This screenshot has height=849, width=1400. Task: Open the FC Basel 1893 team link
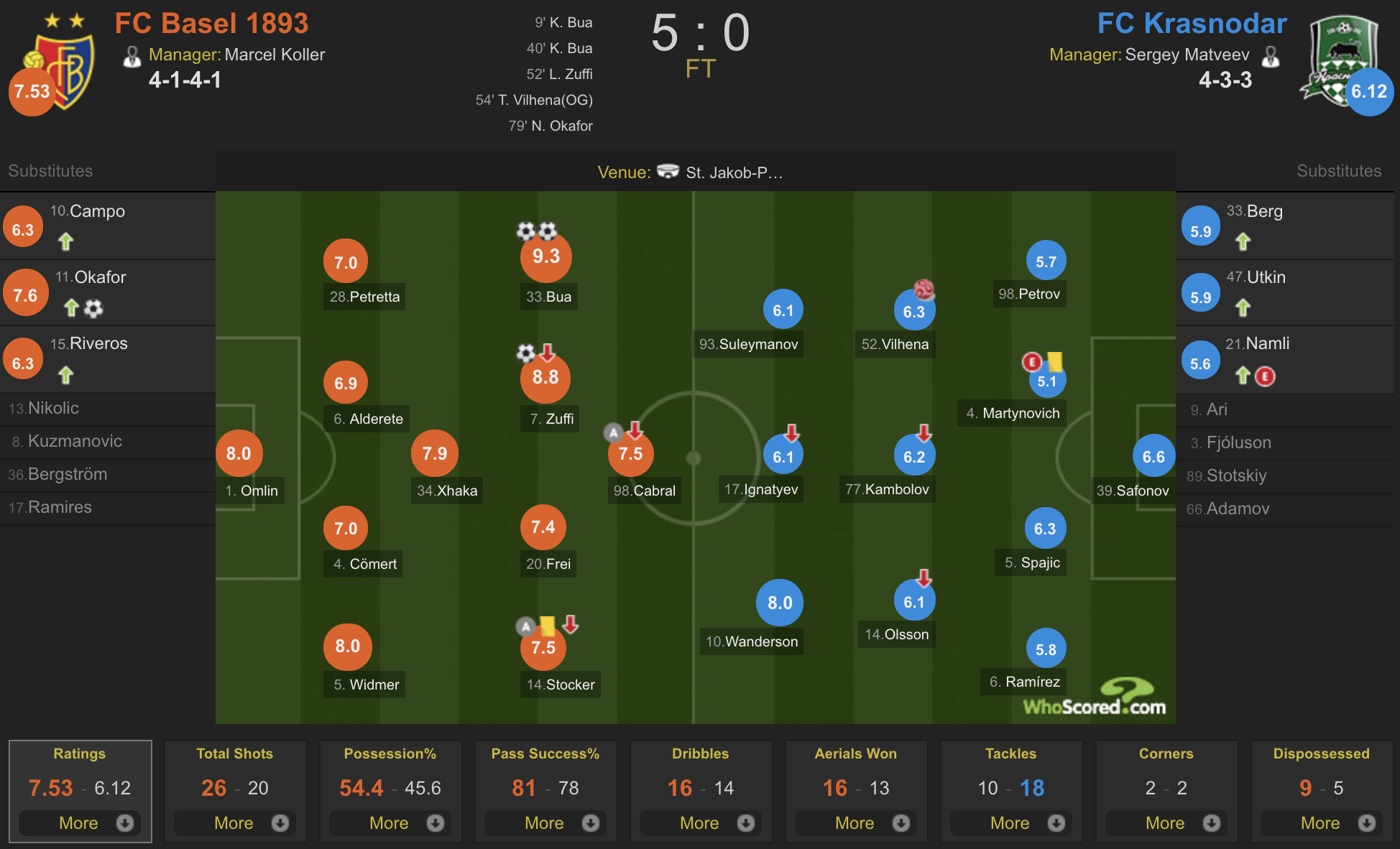coord(211,23)
